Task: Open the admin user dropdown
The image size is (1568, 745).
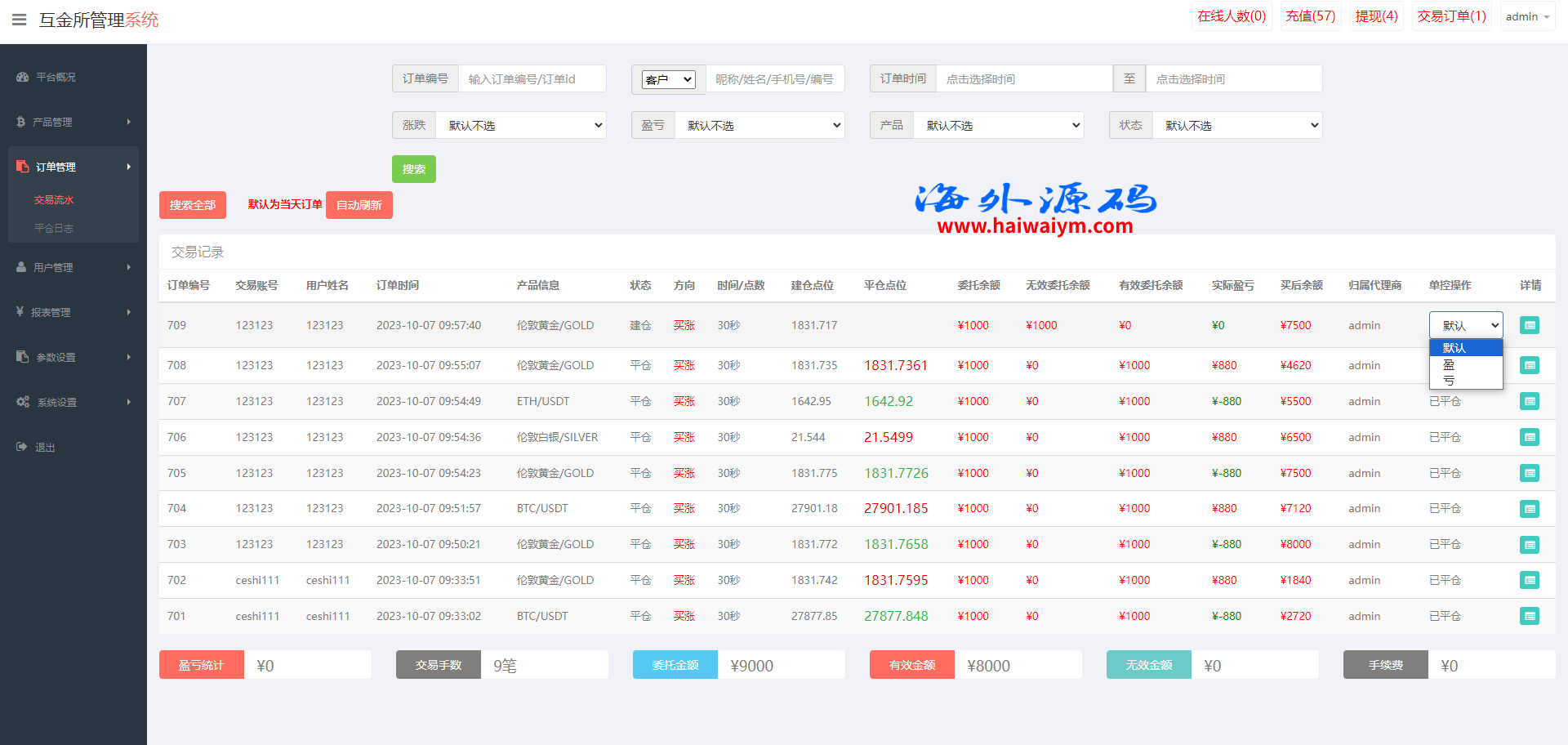Action: point(1526,16)
